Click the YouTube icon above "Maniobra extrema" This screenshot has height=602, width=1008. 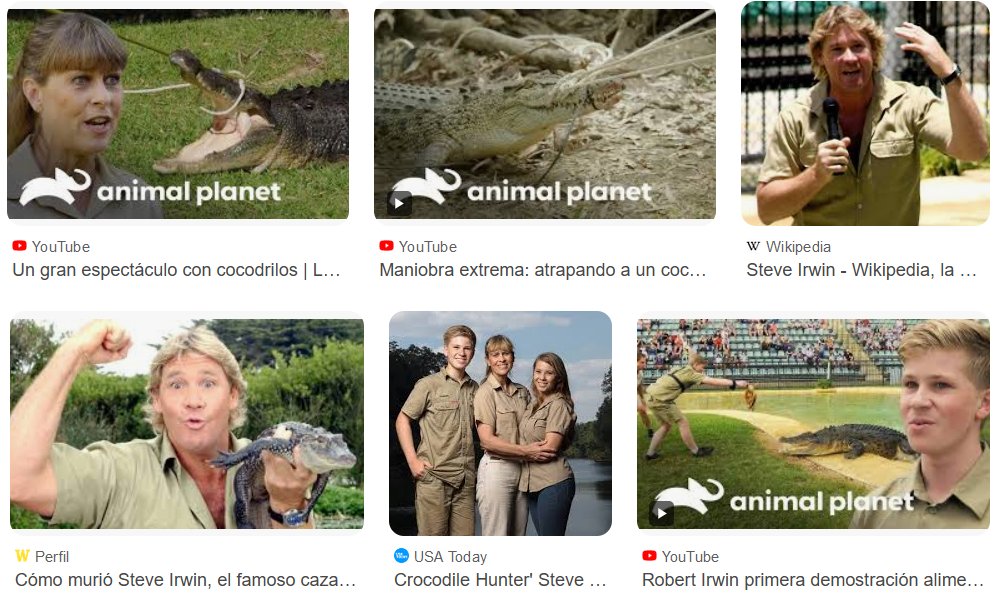[x=386, y=246]
